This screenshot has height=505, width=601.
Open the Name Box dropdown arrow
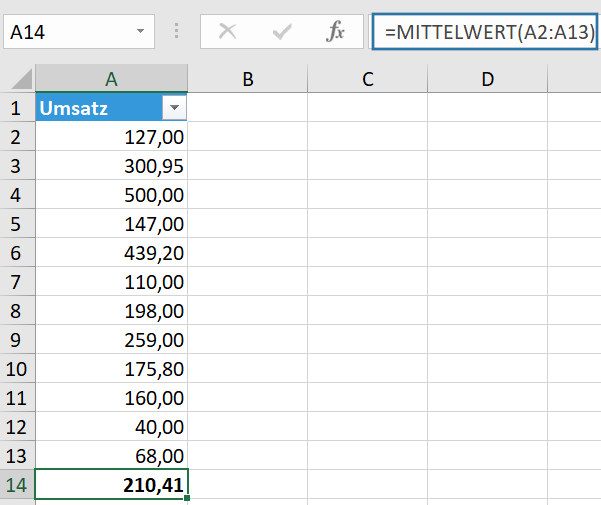(x=141, y=31)
